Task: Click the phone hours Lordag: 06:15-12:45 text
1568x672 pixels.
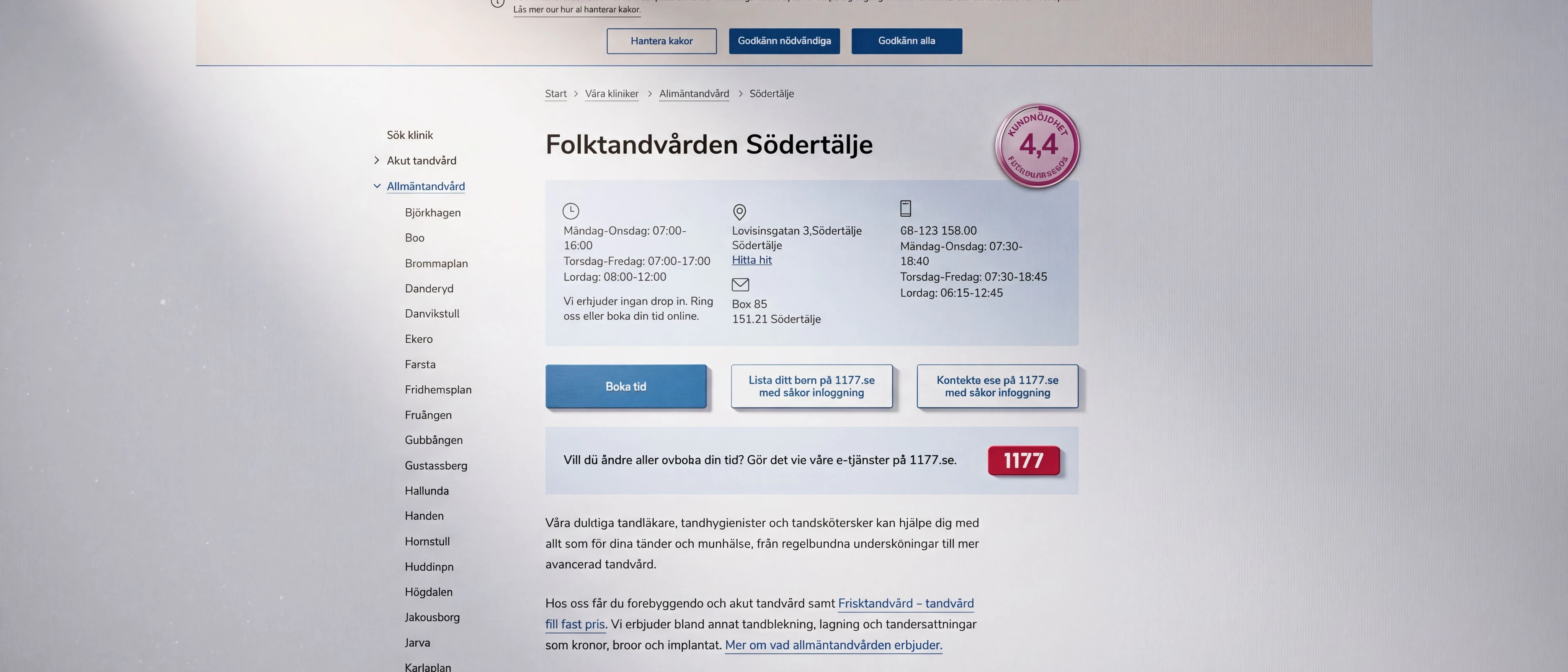Action: click(951, 293)
